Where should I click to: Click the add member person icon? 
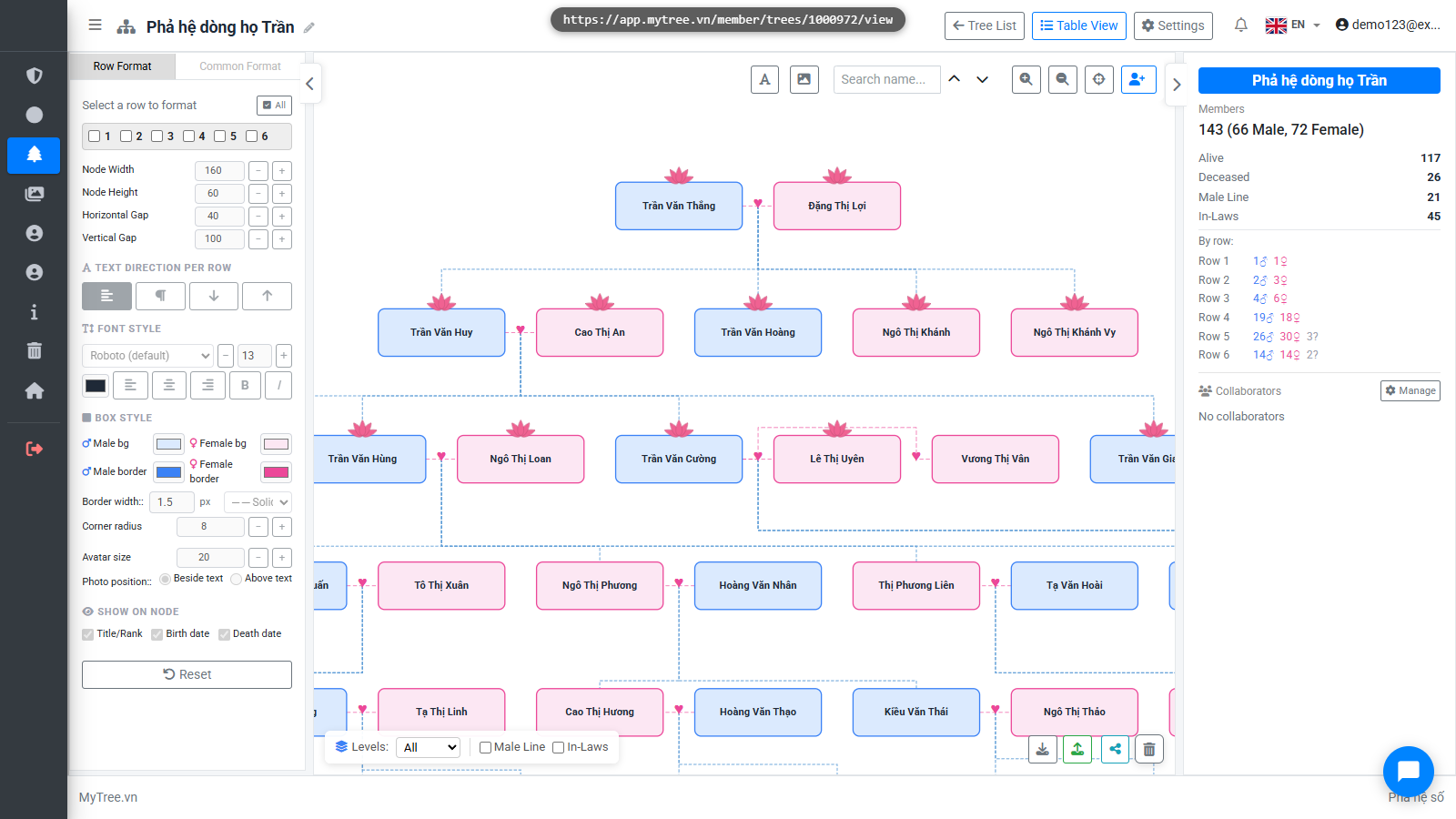click(x=1138, y=79)
